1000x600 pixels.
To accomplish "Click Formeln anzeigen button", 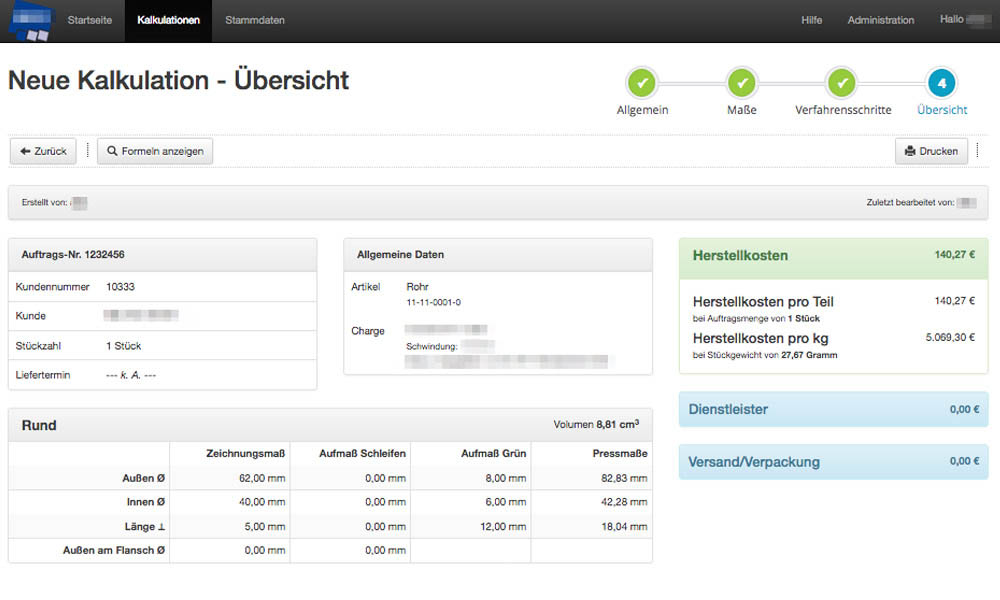I will [x=155, y=151].
